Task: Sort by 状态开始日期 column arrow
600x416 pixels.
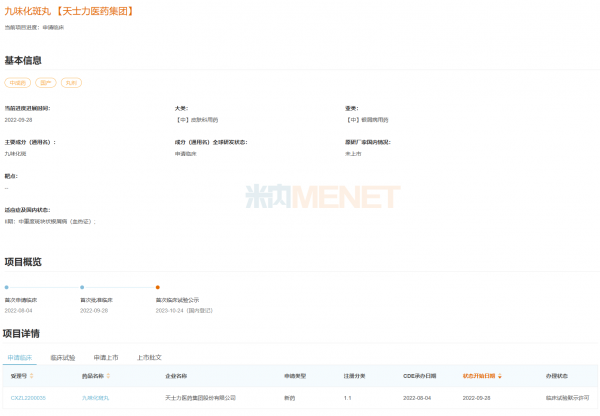Action: [500, 377]
